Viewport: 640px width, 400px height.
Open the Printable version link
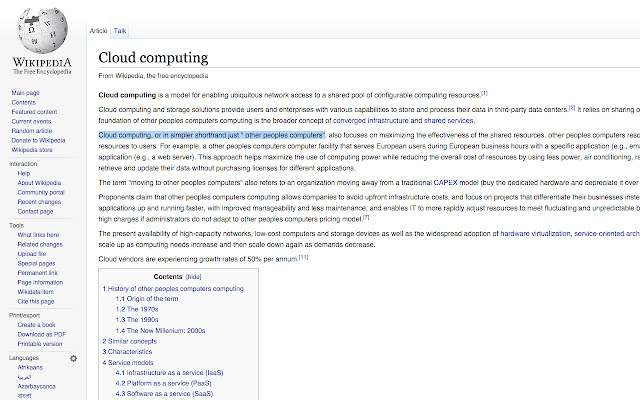38,343
